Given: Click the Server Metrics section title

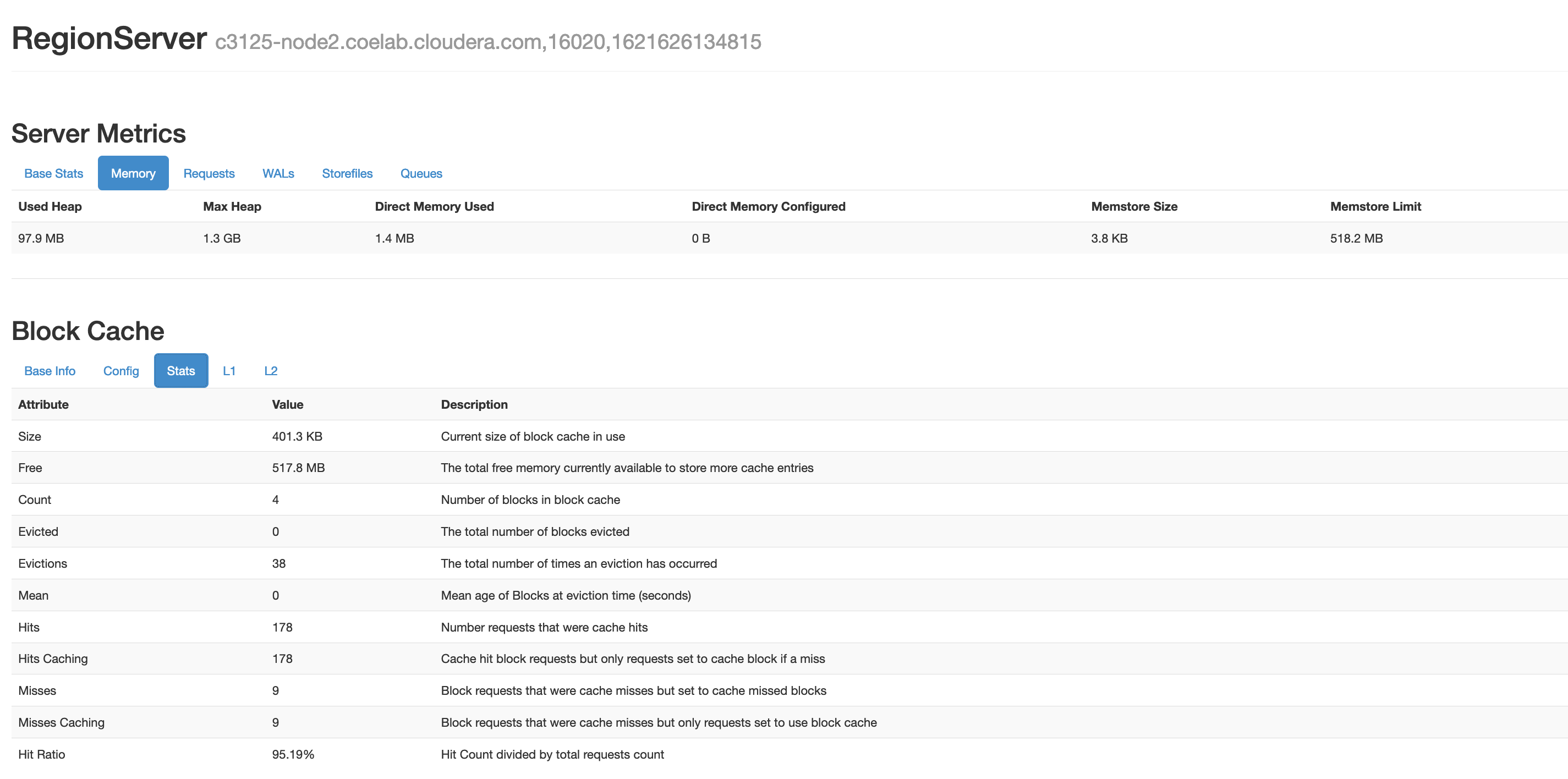Looking at the screenshot, I should 98,133.
